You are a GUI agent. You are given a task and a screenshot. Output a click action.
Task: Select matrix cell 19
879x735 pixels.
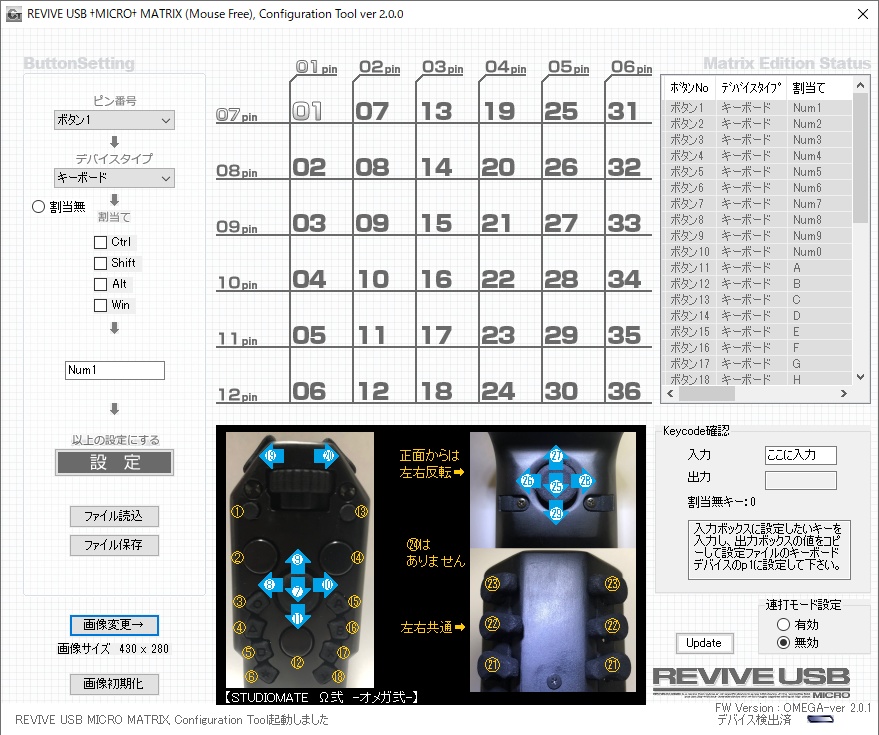(x=498, y=111)
